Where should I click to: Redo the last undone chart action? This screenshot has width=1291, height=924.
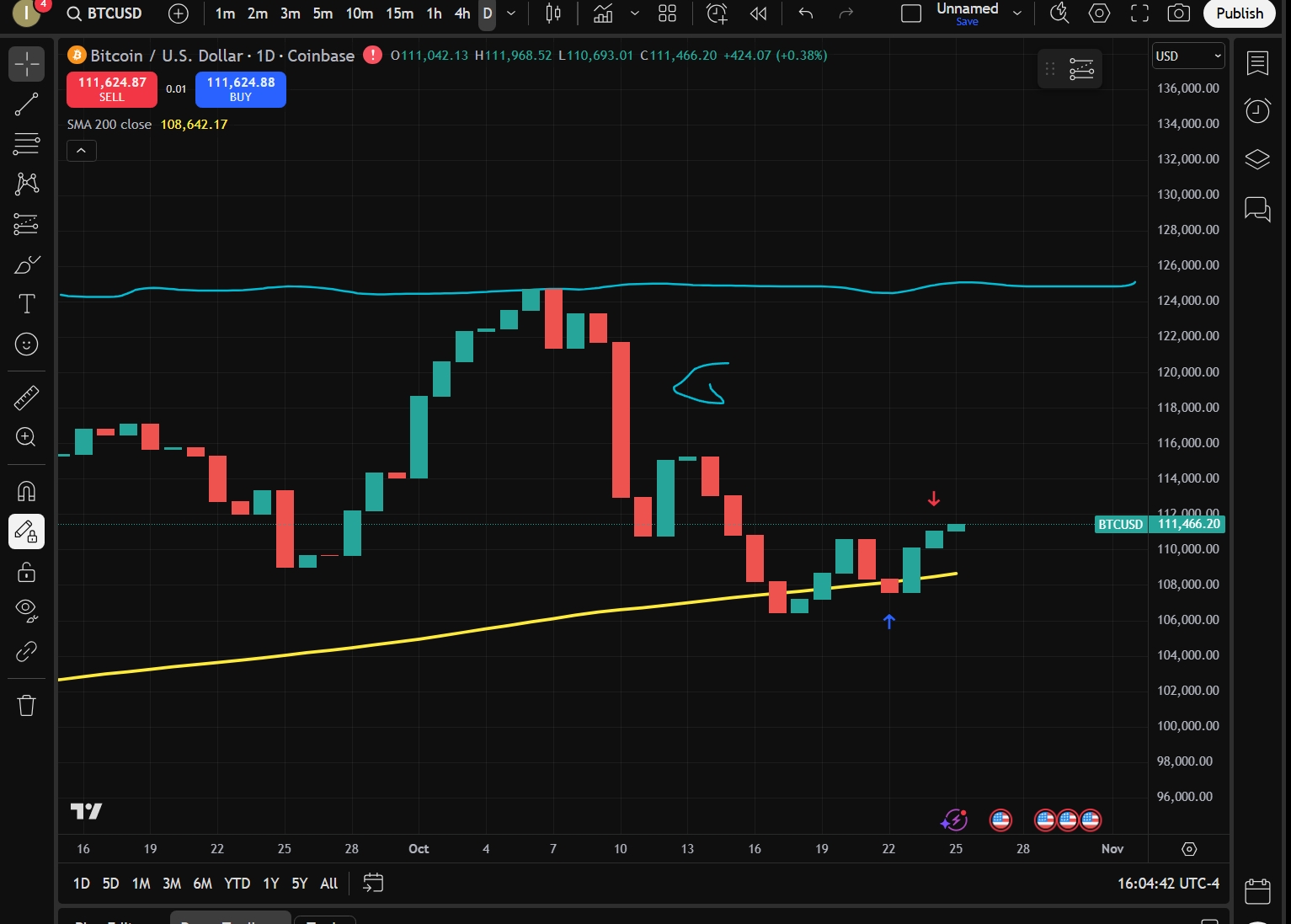click(846, 13)
